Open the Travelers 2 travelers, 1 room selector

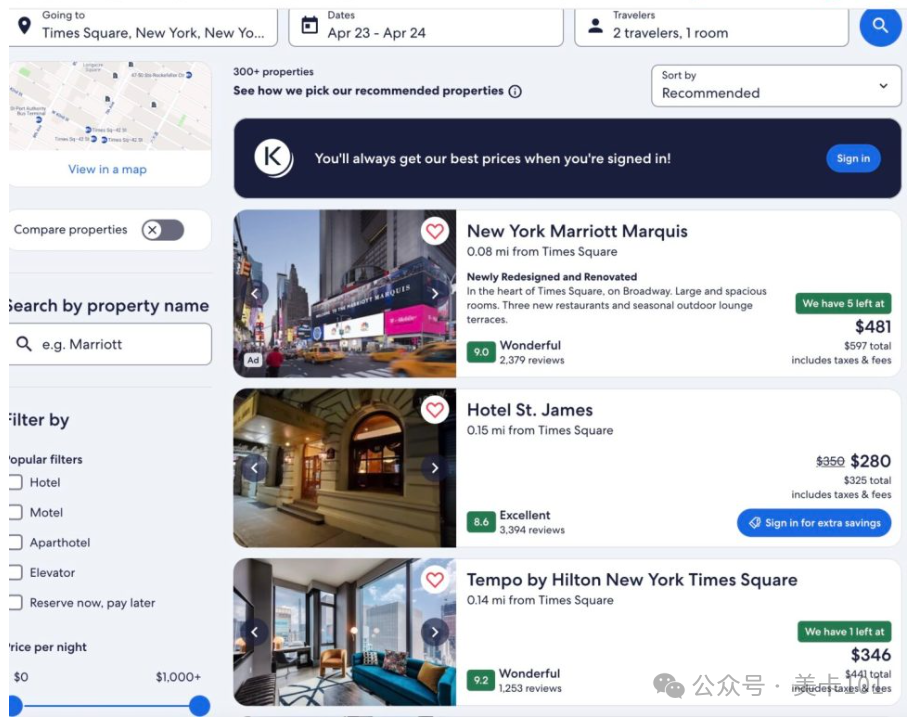(711, 27)
